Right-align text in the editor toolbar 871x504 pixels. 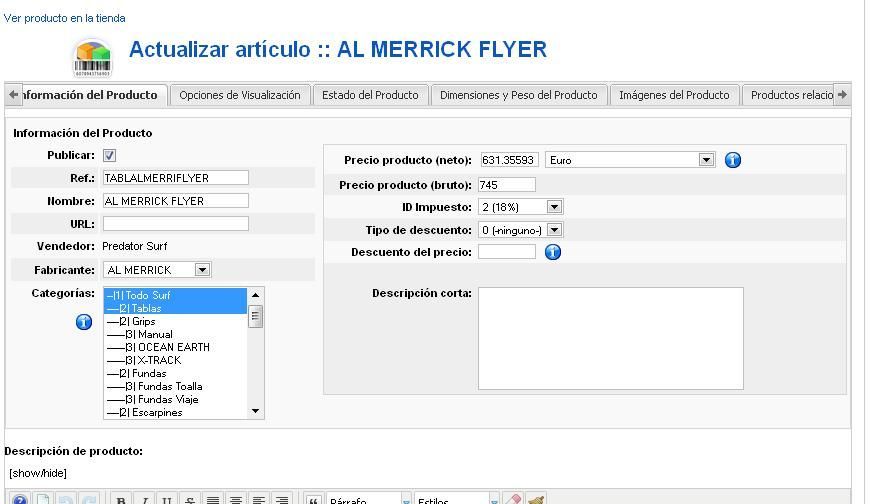pos(282,500)
